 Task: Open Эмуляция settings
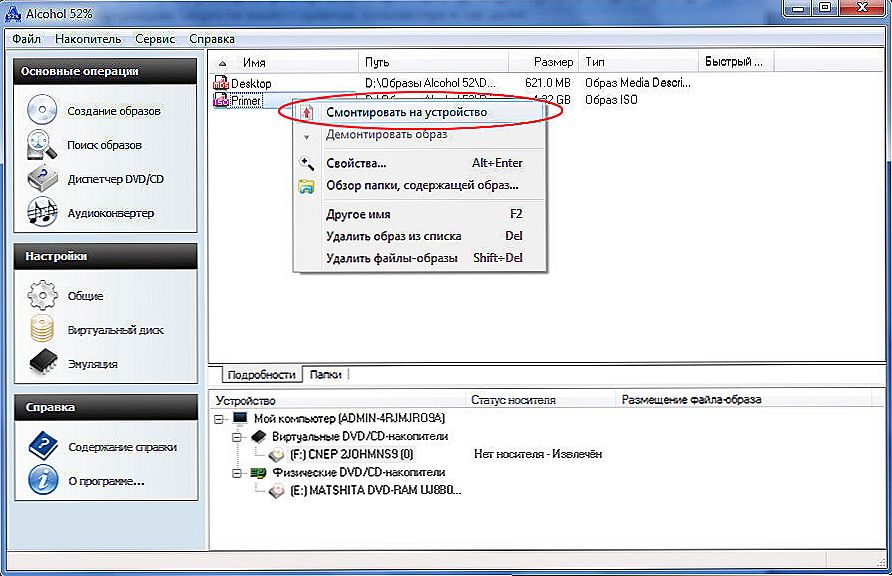coord(92,364)
